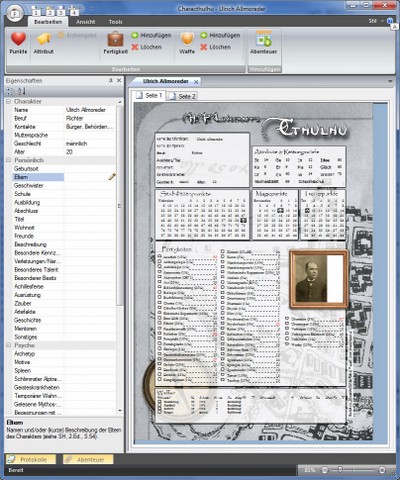Click the properties scrollbar up arrow
The height and width of the screenshot is (480, 400).
tap(120, 102)
